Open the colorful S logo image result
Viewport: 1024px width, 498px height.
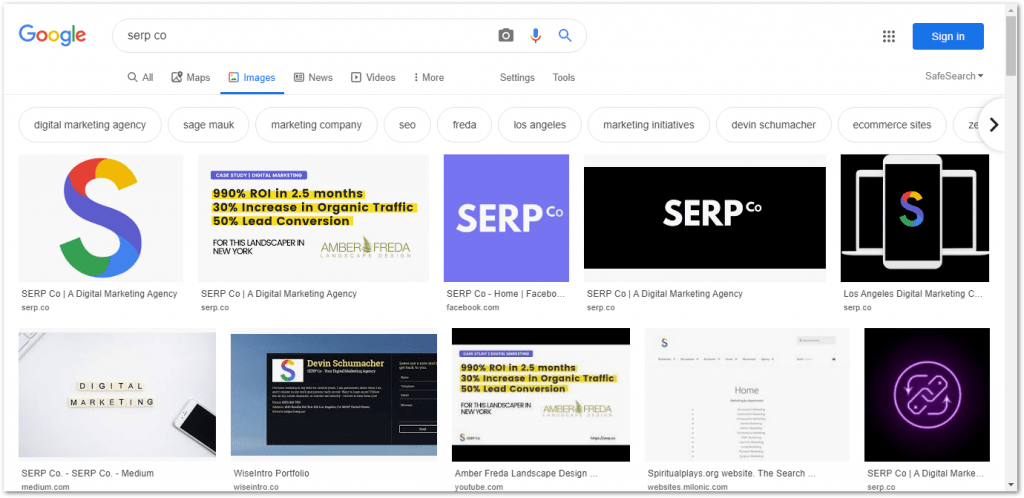101,218
